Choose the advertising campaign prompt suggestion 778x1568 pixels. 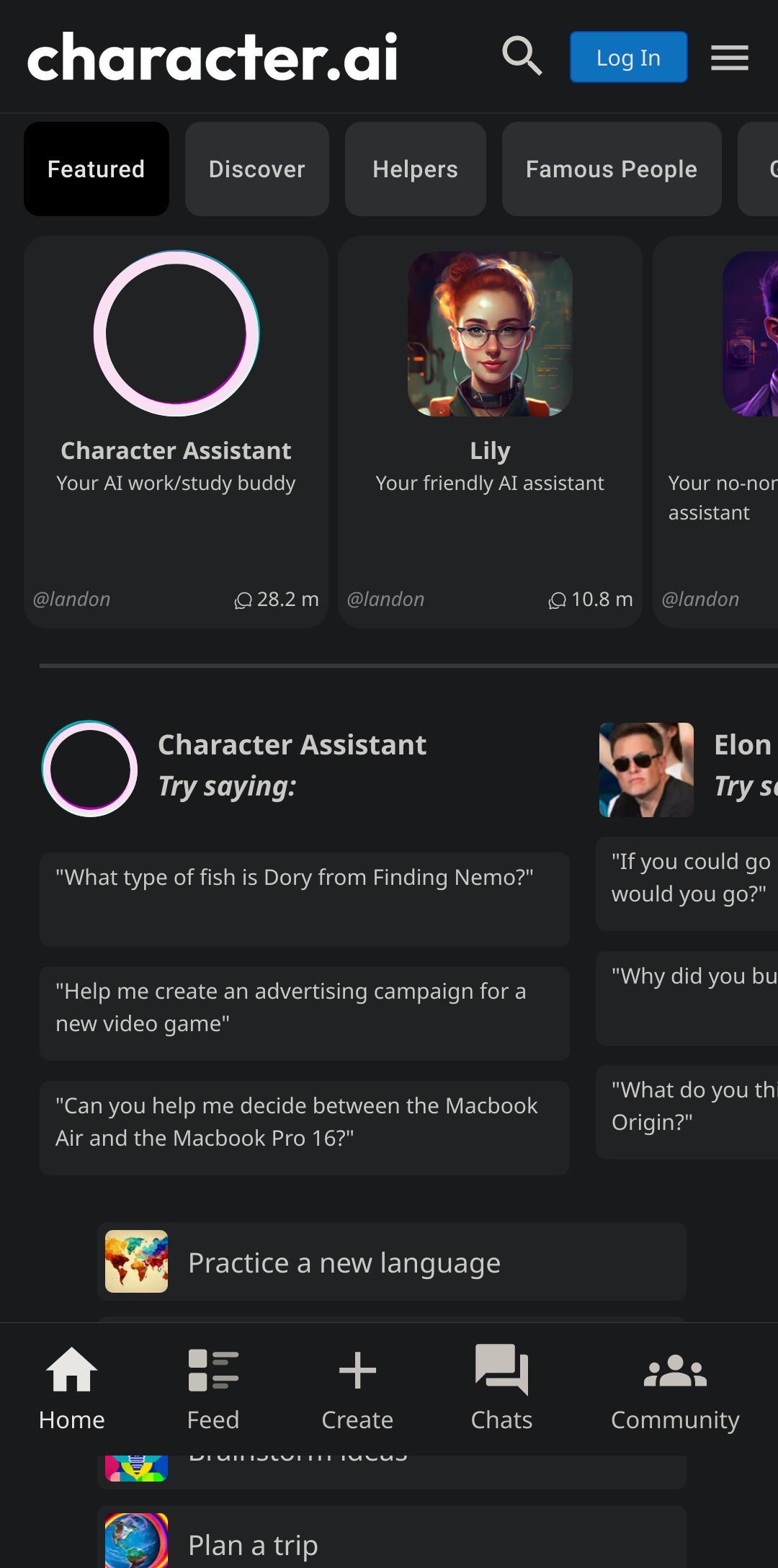305,1013
